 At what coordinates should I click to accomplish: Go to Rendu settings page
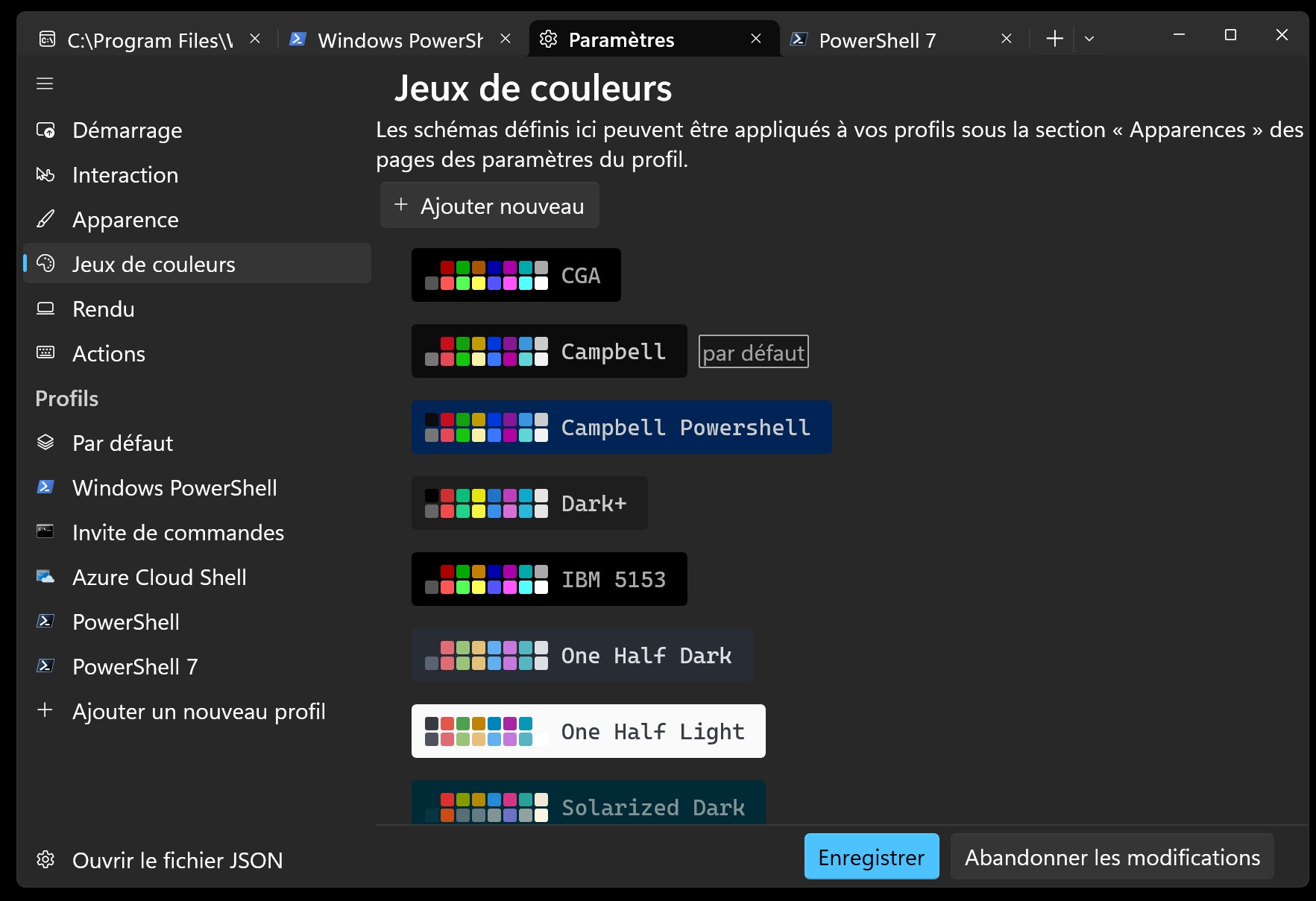(x=197, y=309)
